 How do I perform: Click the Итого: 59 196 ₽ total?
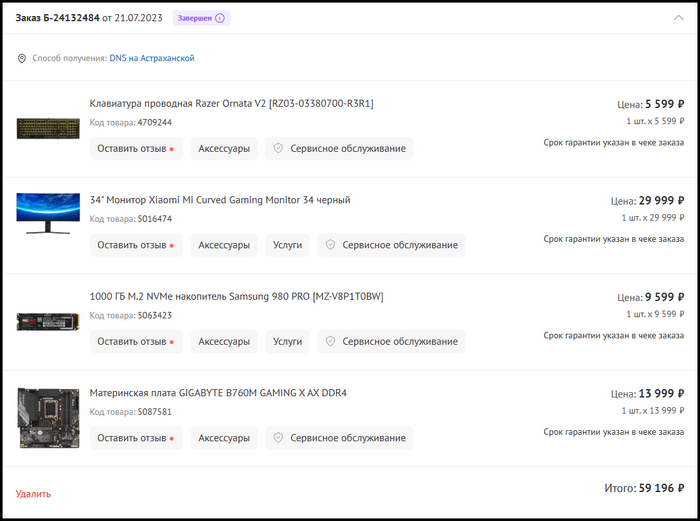[x=644, y=488]
